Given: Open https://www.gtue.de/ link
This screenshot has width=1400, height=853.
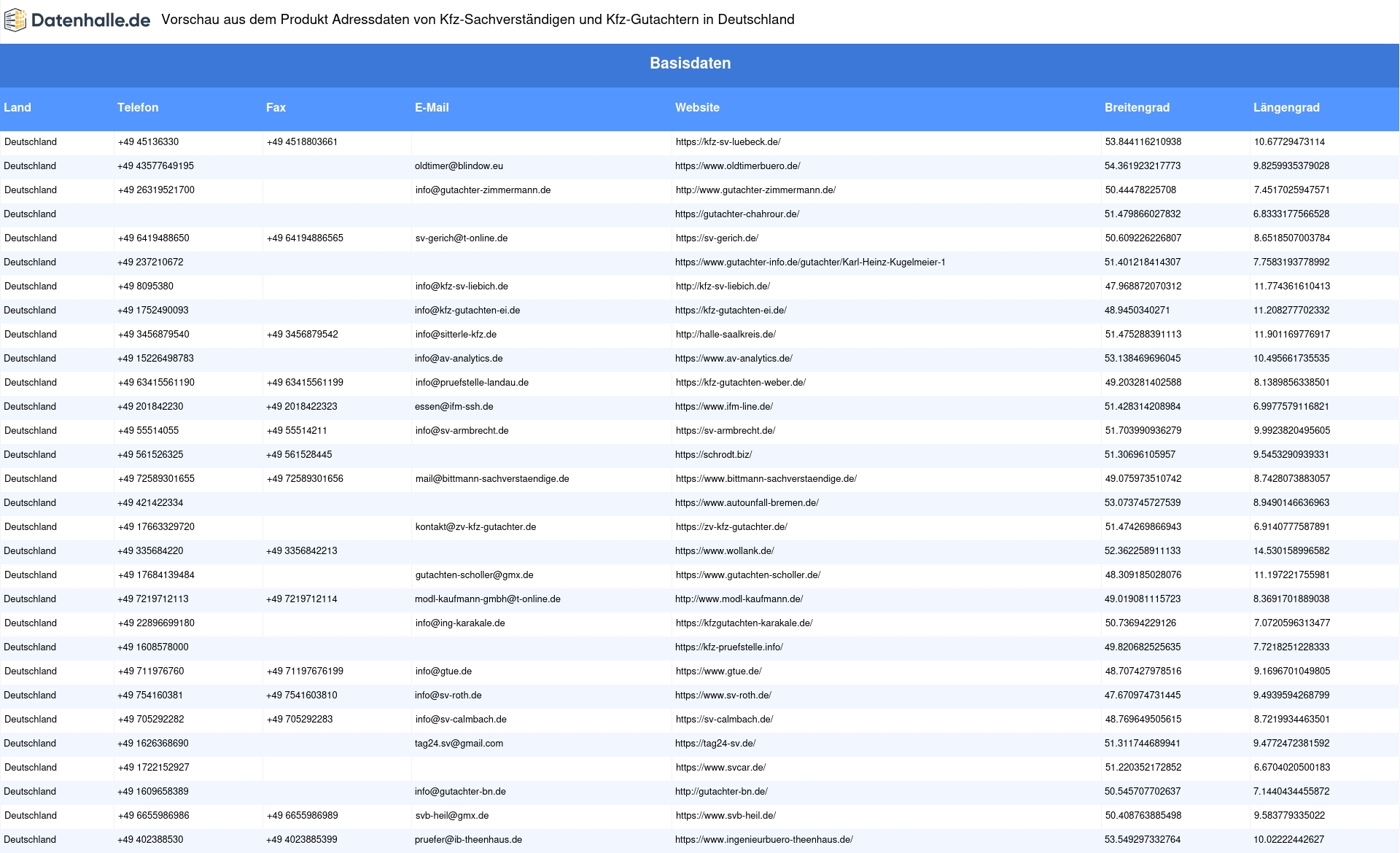Looking at the screenshot, I should click(718, 671).
